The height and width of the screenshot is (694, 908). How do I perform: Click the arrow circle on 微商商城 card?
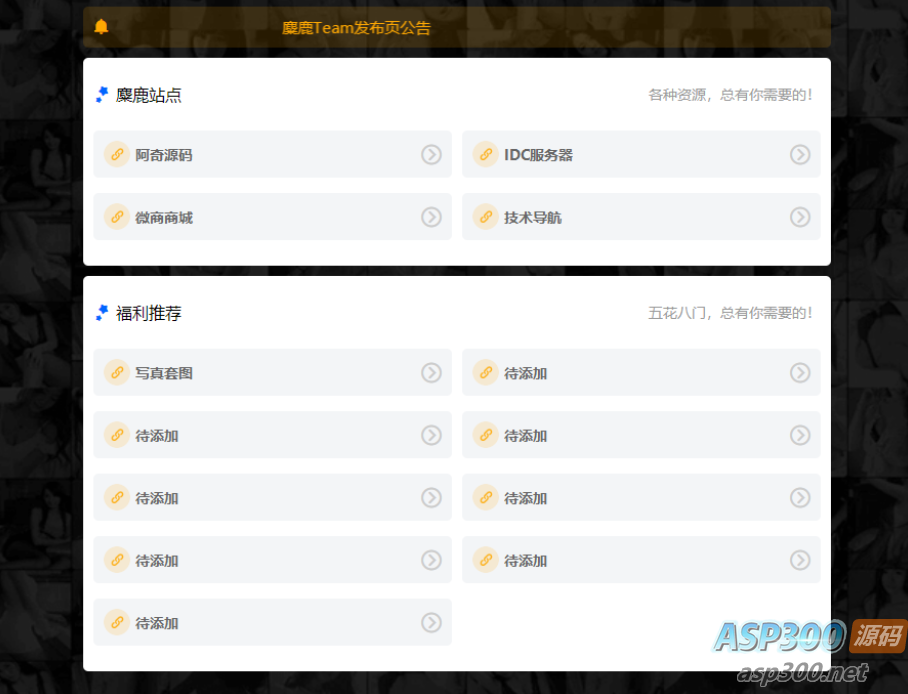coord(431,217)
